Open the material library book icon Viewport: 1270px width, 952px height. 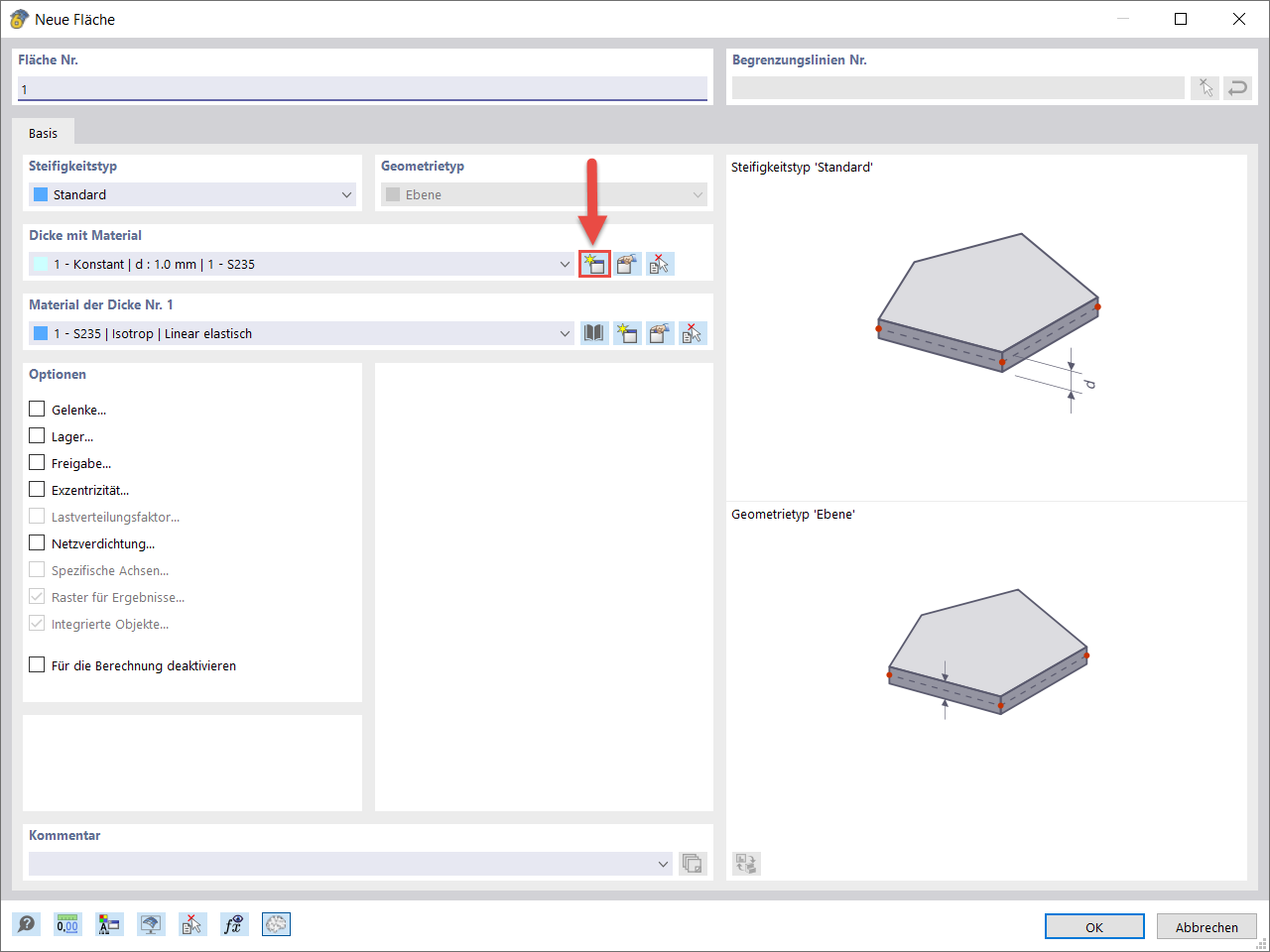593,332
